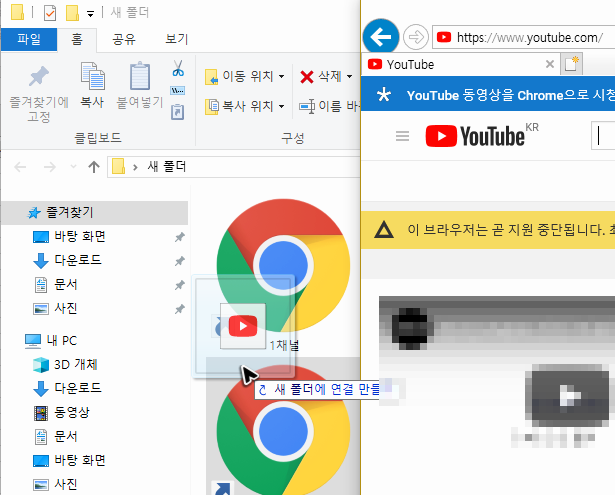Open pinned 사진 under 즐겨찾기

click(x=66, y=308)
